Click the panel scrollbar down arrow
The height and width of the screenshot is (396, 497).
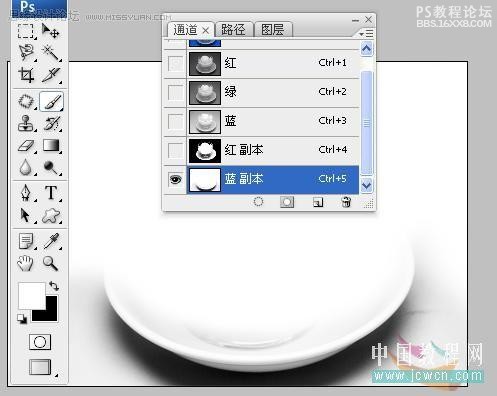click(366, 185)
